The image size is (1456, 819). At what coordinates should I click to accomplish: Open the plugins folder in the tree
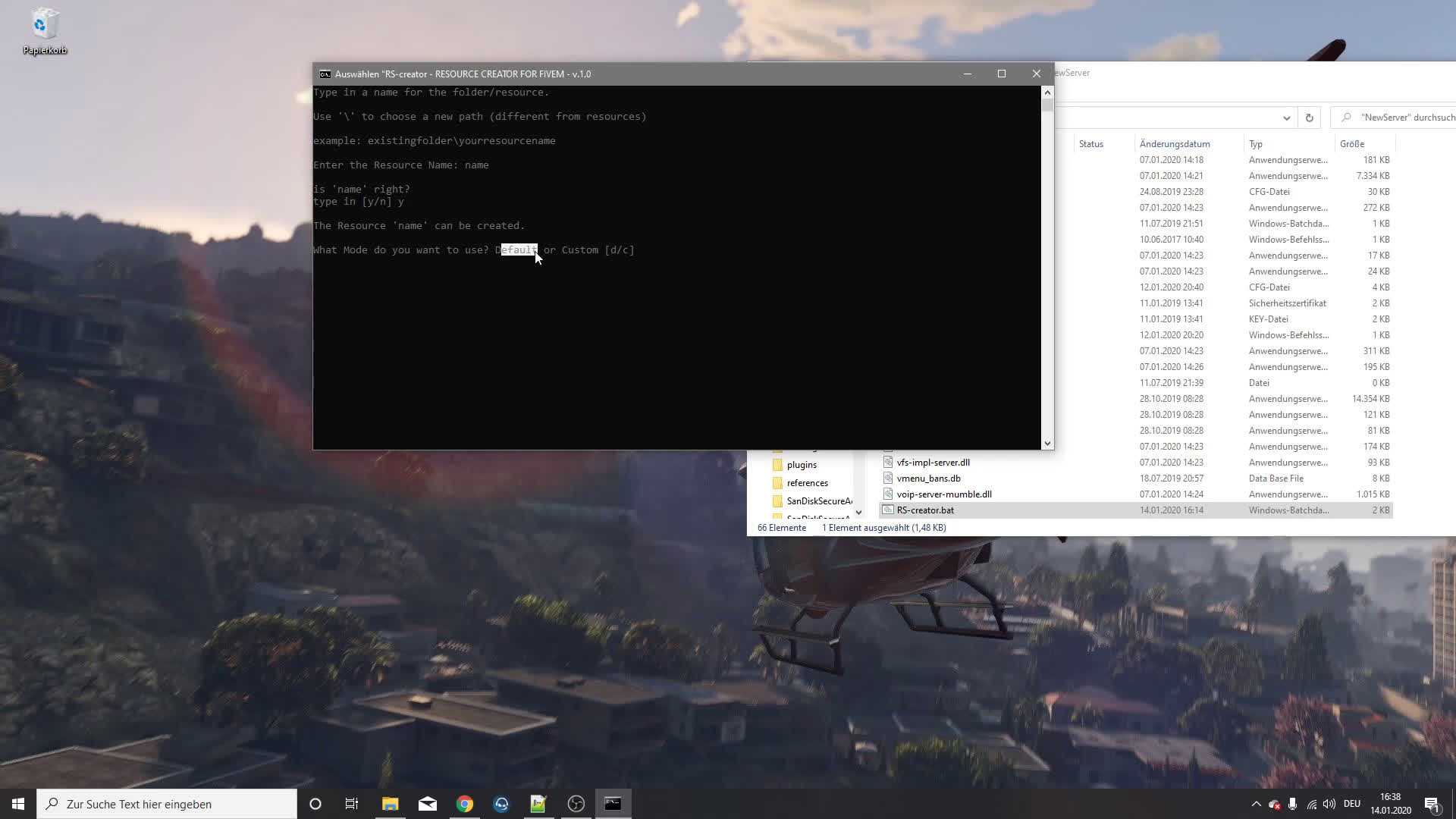[802, 465]
